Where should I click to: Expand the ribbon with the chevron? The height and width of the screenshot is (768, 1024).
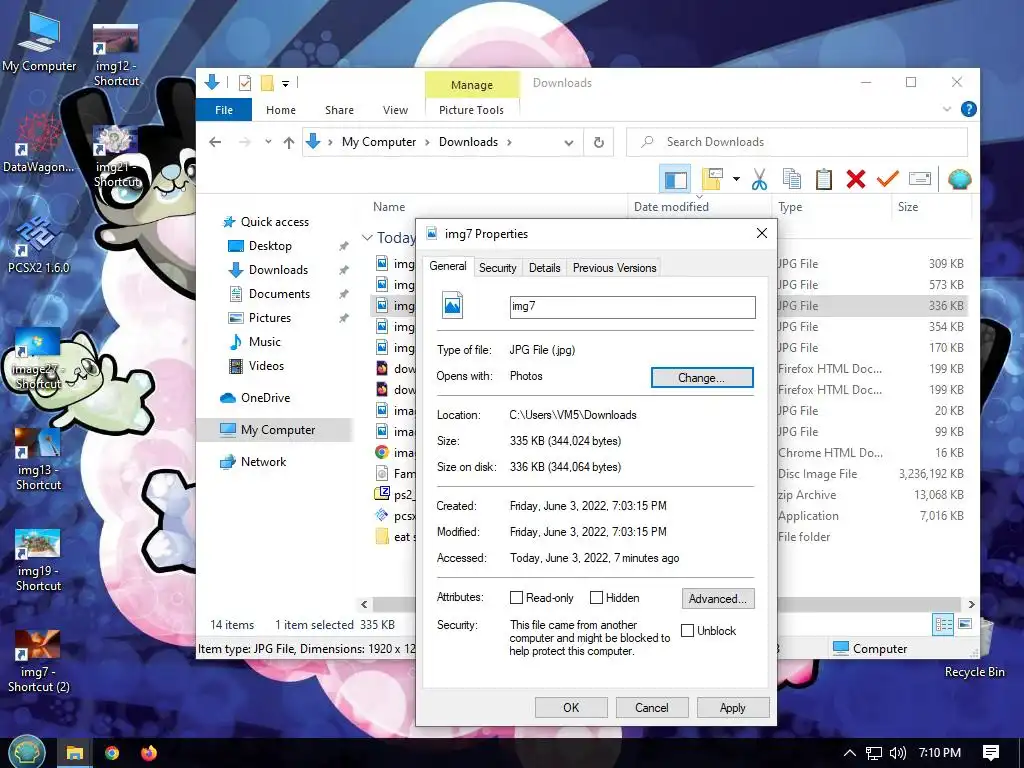[947, 109]
